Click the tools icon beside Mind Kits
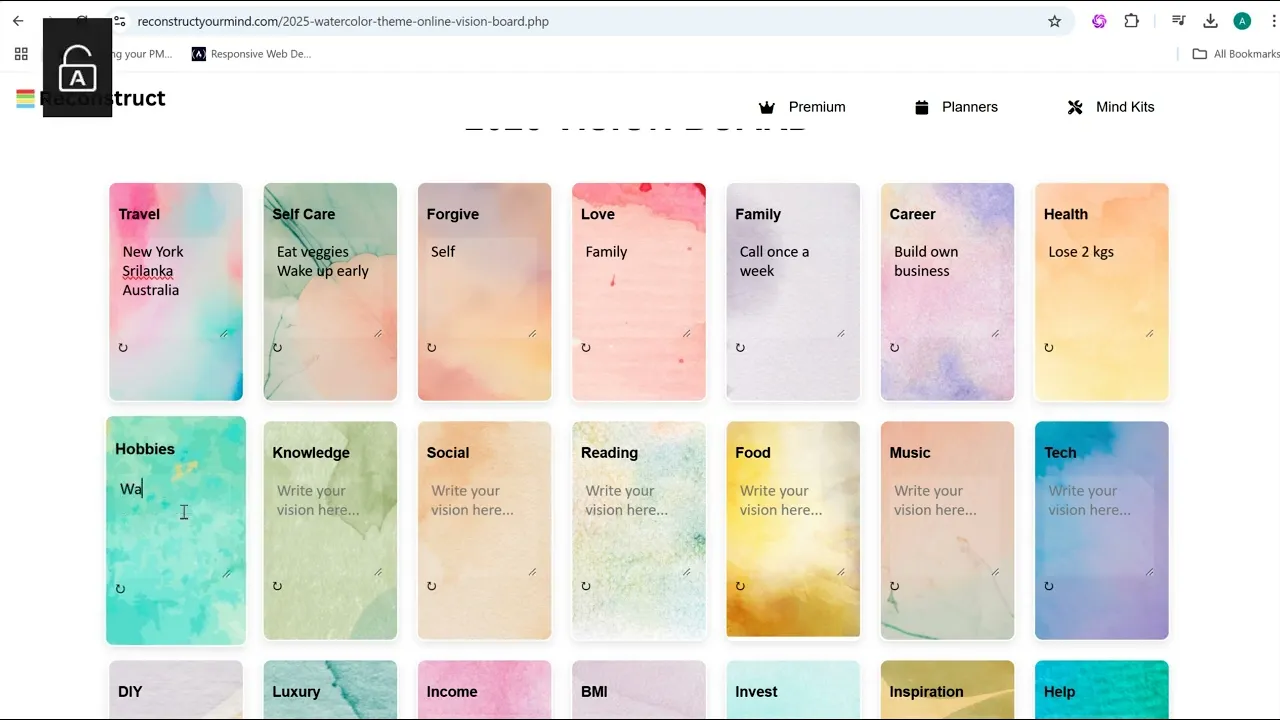The width and height of the screenshot is (1280, 720). pyautogui.click(x=1075, y=107)
